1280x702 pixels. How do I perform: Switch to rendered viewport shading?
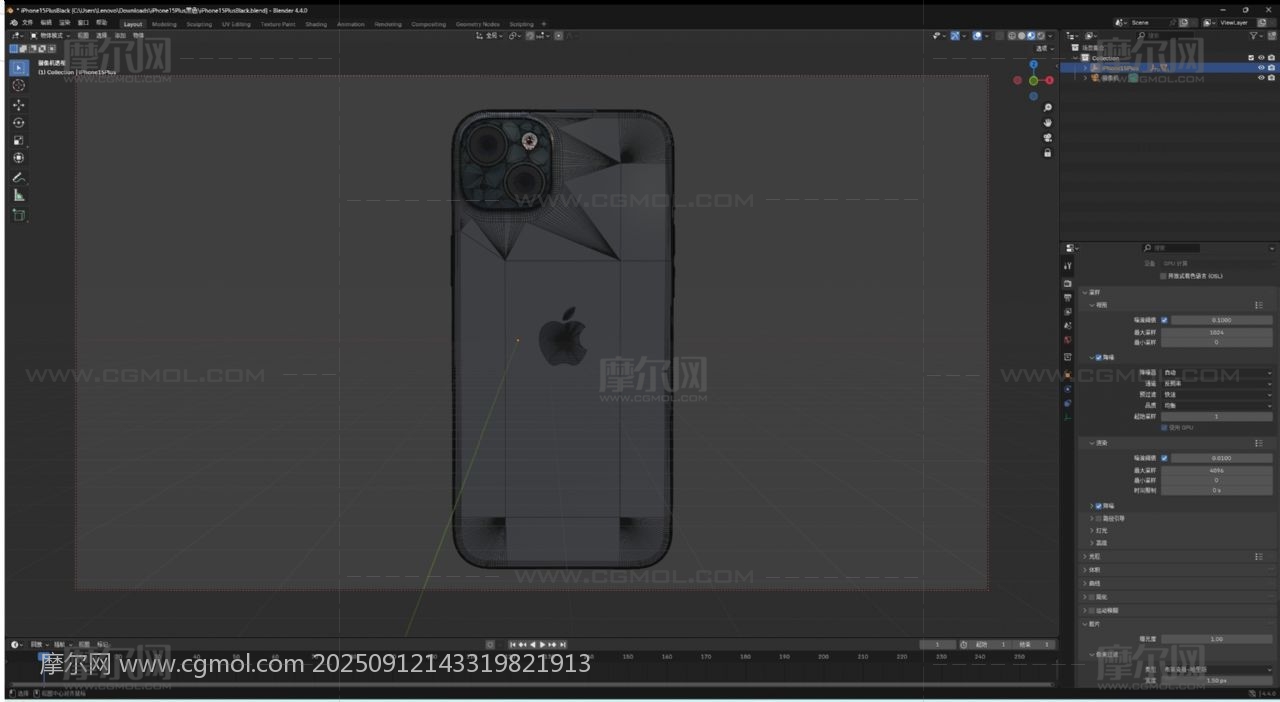[x=1041, y=35]
